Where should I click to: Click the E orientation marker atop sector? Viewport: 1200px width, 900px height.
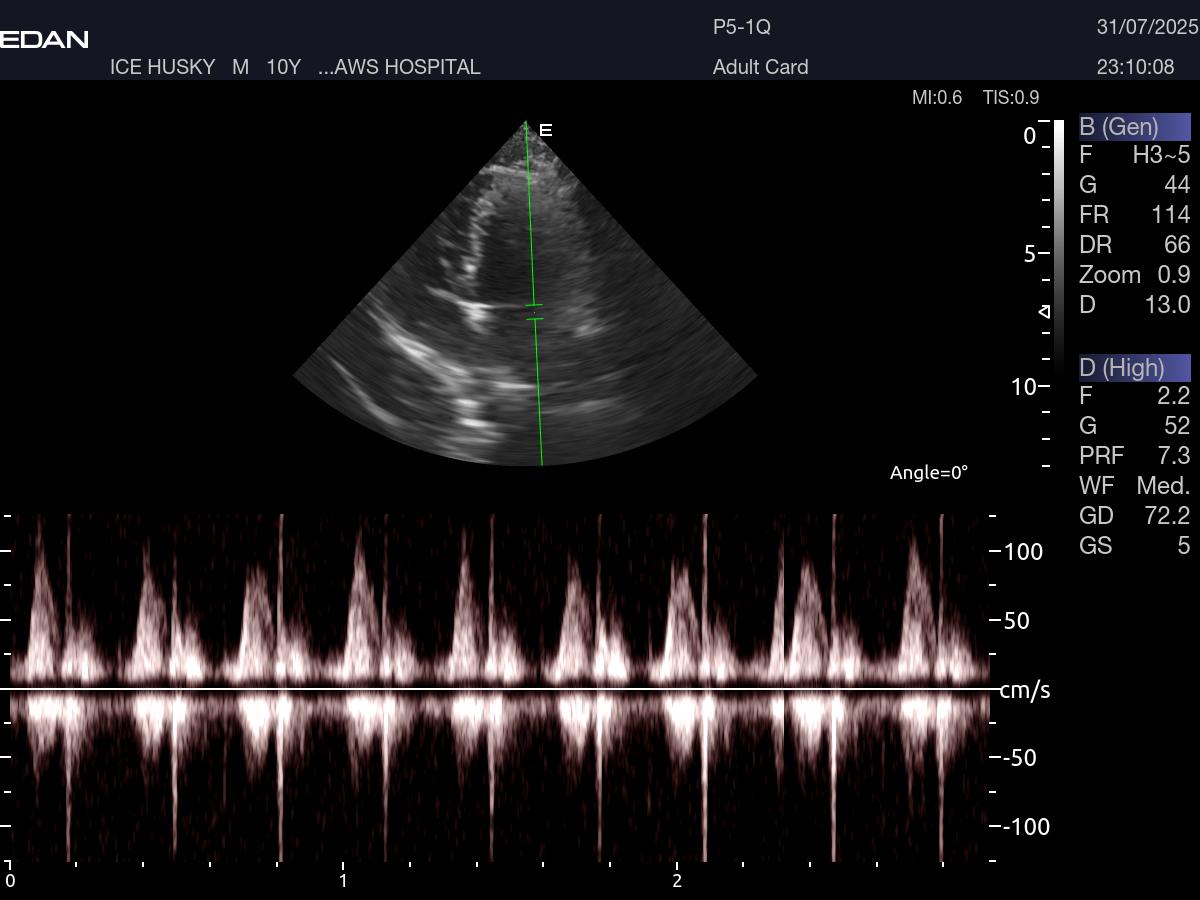pos(545,130)
